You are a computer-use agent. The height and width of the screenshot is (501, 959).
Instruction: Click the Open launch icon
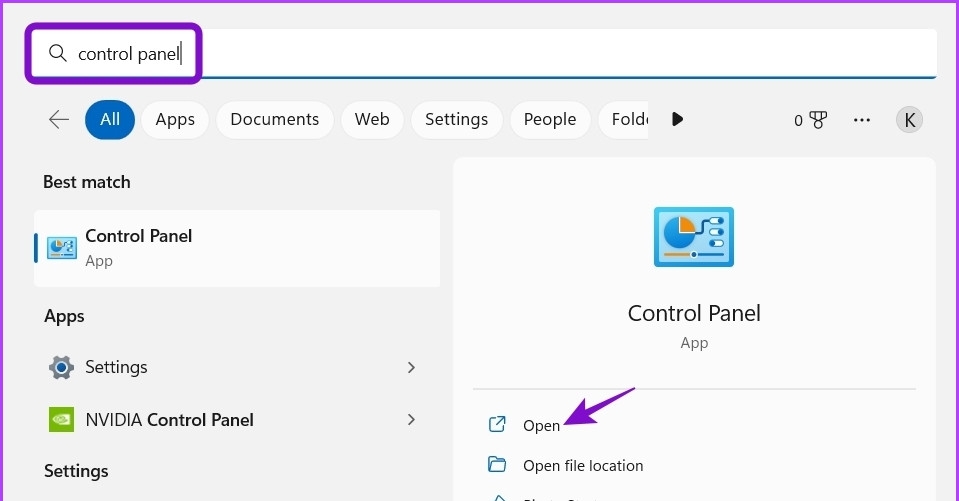pos(497,424)
